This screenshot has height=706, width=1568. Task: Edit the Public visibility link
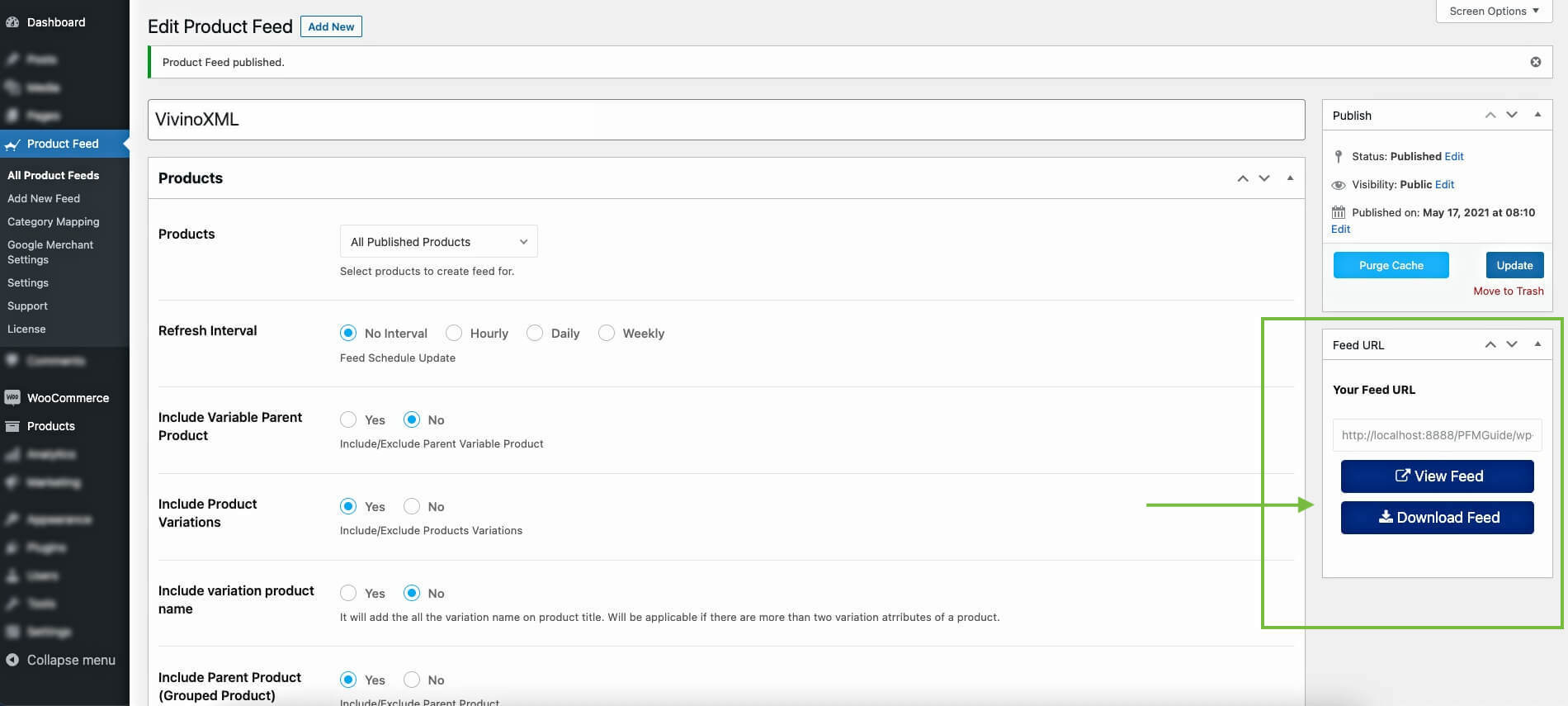coord(1444,184)
